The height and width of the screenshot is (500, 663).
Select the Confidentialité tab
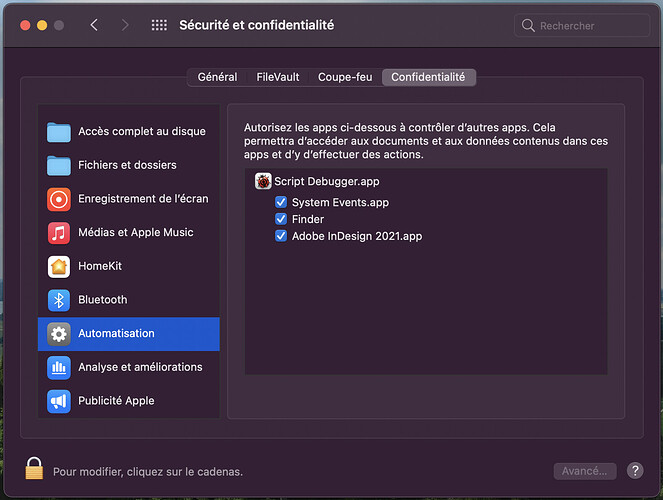pyautogui.click(x=428, y=77)
